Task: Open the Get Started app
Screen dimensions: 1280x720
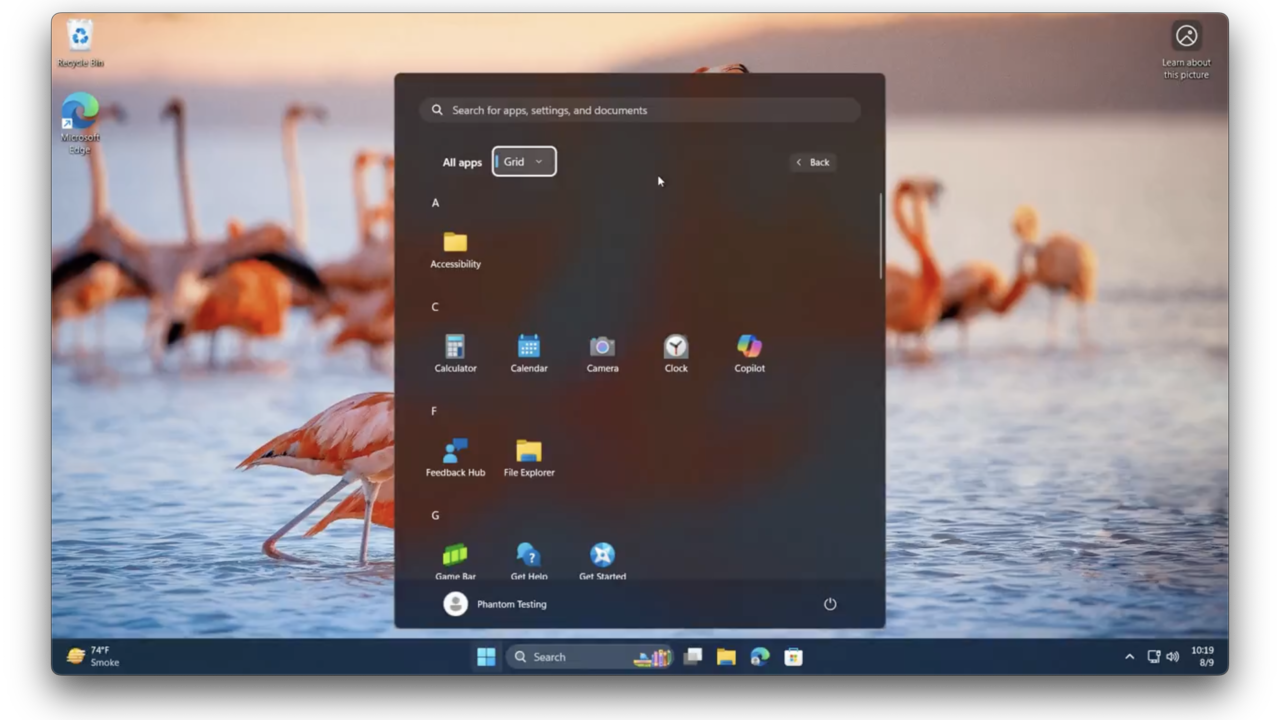Action: click(x=602, y=560)
